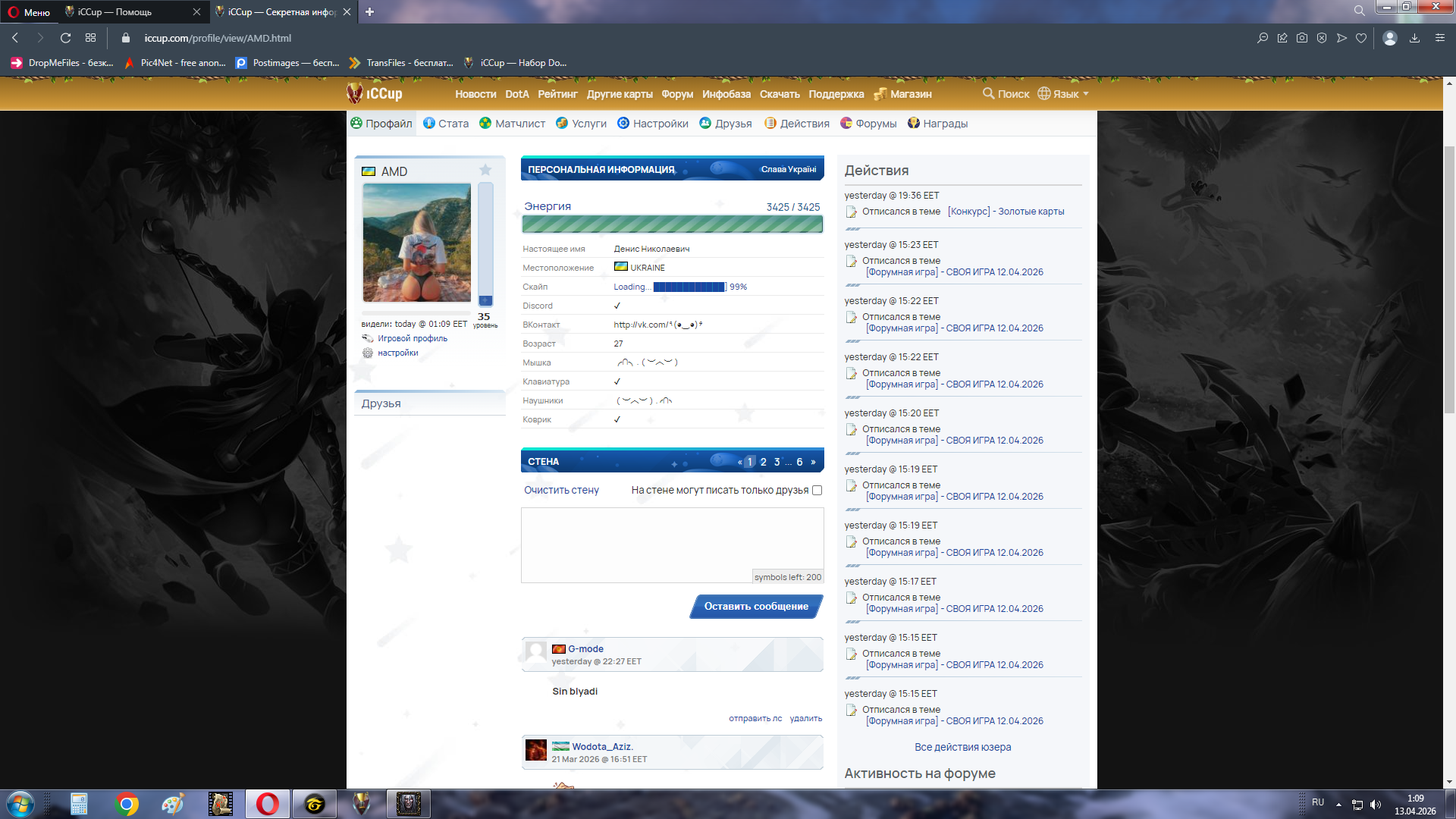Click the green energy progress bar
The width and height of the screenshot is (1456, 819).
[x=672, y=224]
